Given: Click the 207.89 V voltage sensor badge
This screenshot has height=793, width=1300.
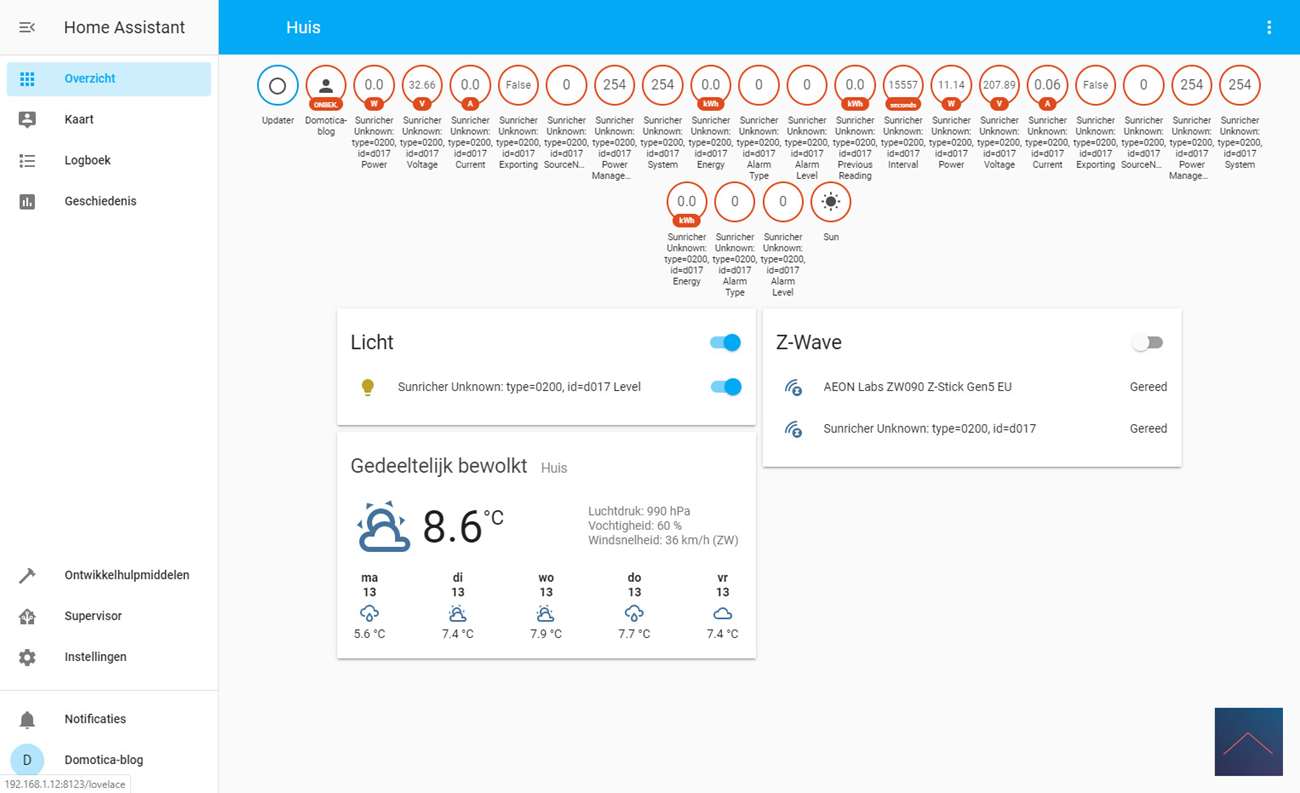Looking at the screenshot, I should (x=999, y=86).
